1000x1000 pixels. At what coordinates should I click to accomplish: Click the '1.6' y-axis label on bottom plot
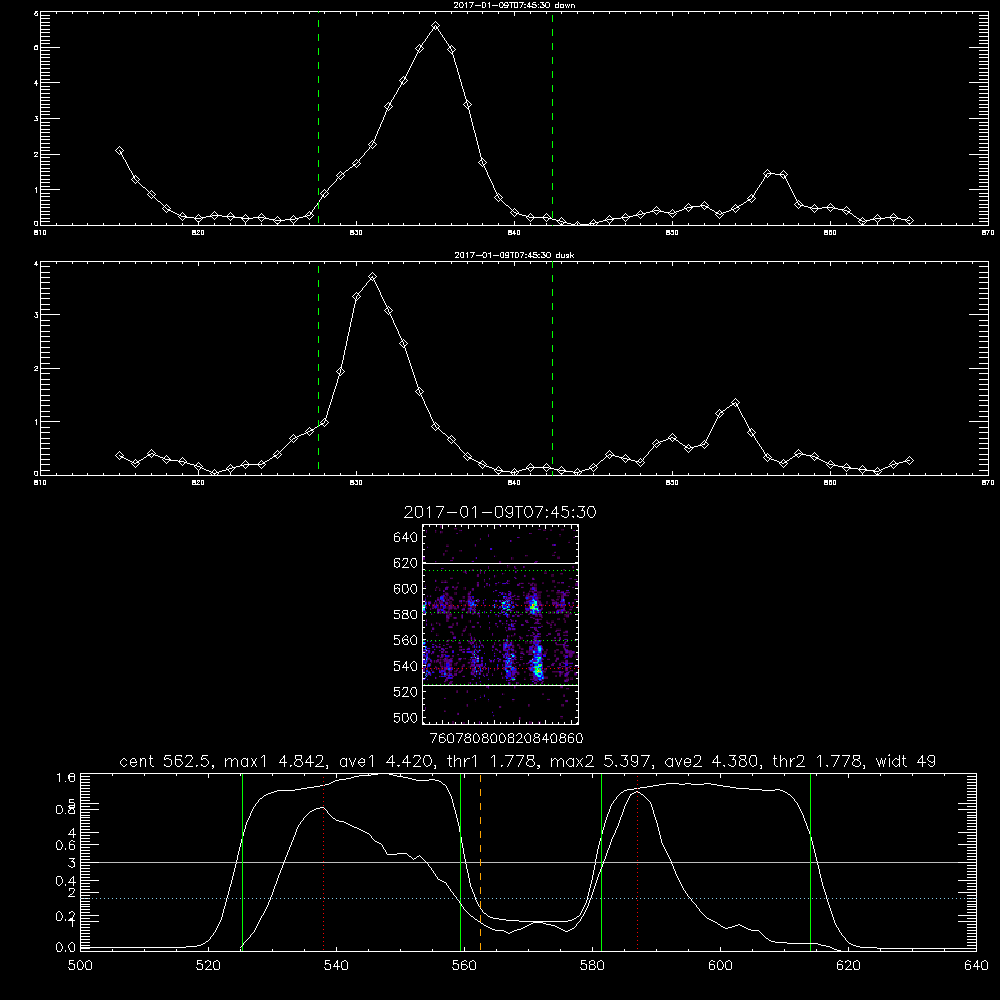(x=66, y=777)
